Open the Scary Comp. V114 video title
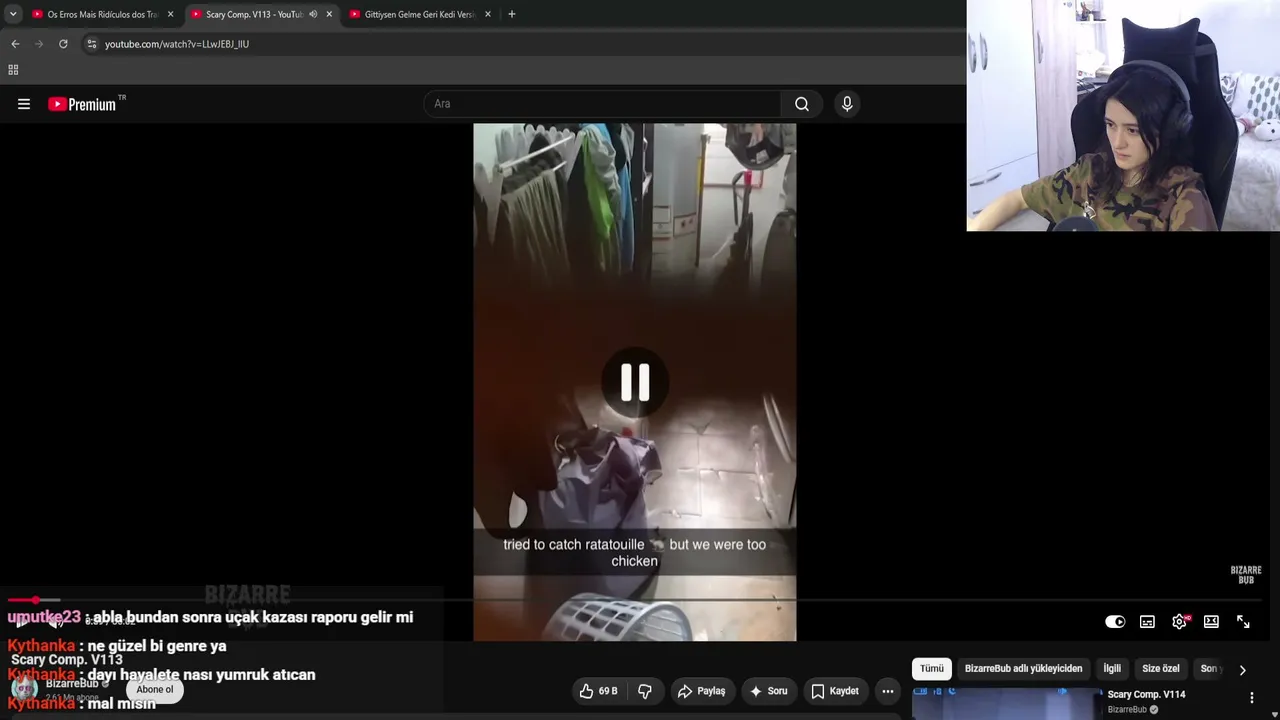The image size is (1280, 720). coord(1146,695)
